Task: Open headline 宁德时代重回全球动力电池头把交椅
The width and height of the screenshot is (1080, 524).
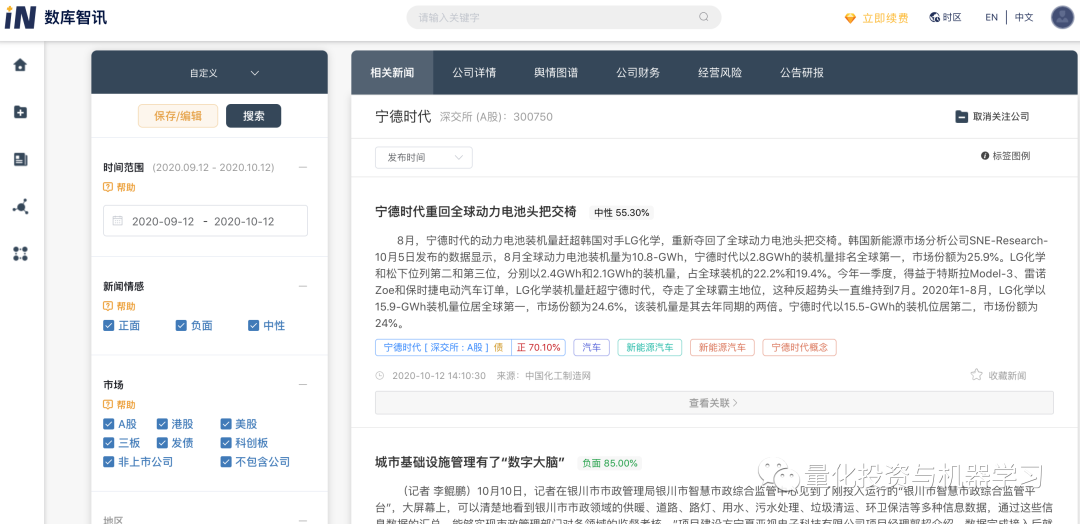Action: [x=476, y=211]
